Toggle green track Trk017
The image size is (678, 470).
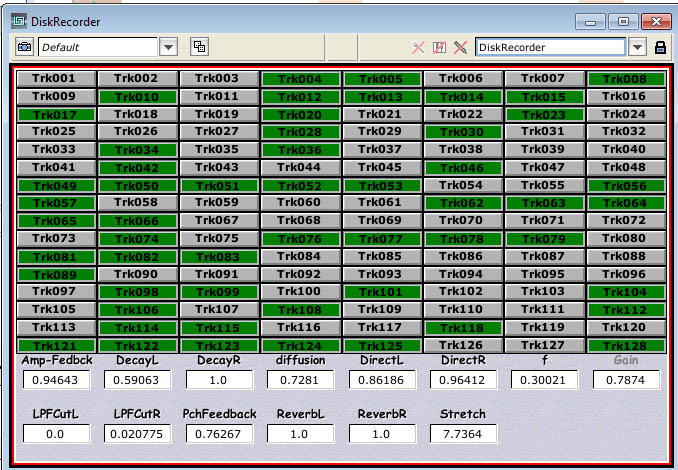point(56,114)
